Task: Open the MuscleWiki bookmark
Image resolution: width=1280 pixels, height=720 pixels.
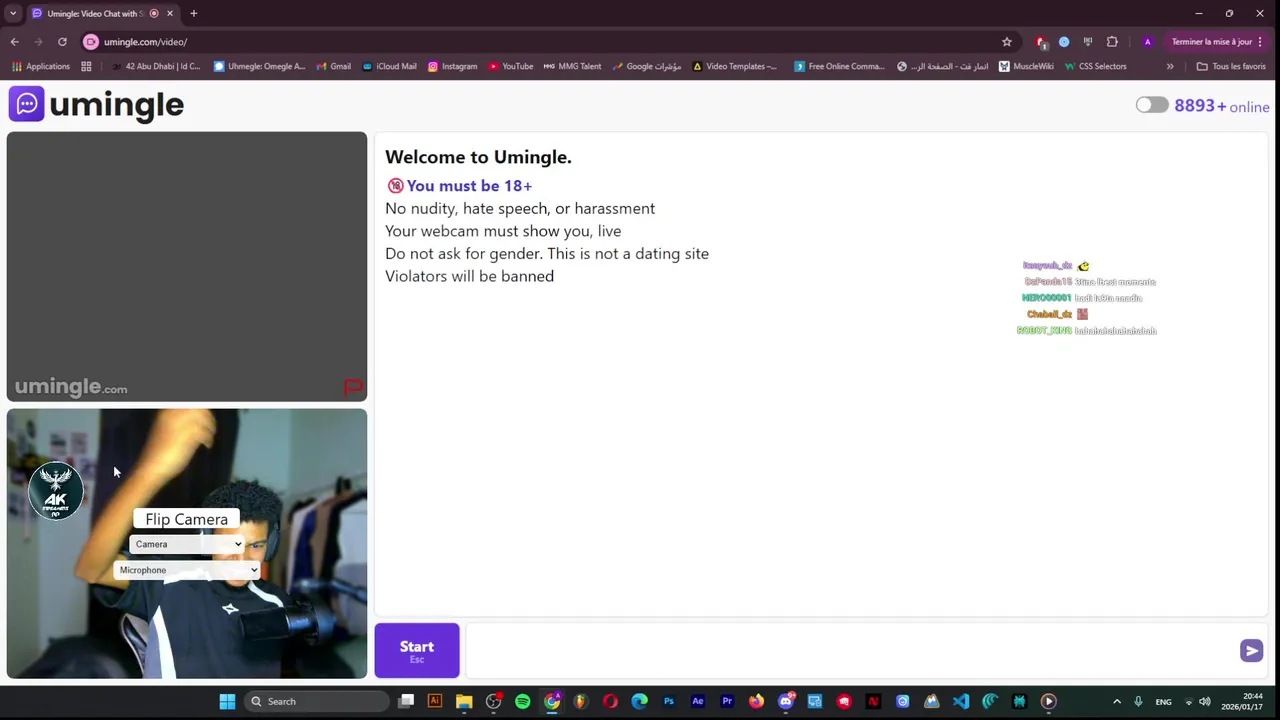Action: 1026,66
